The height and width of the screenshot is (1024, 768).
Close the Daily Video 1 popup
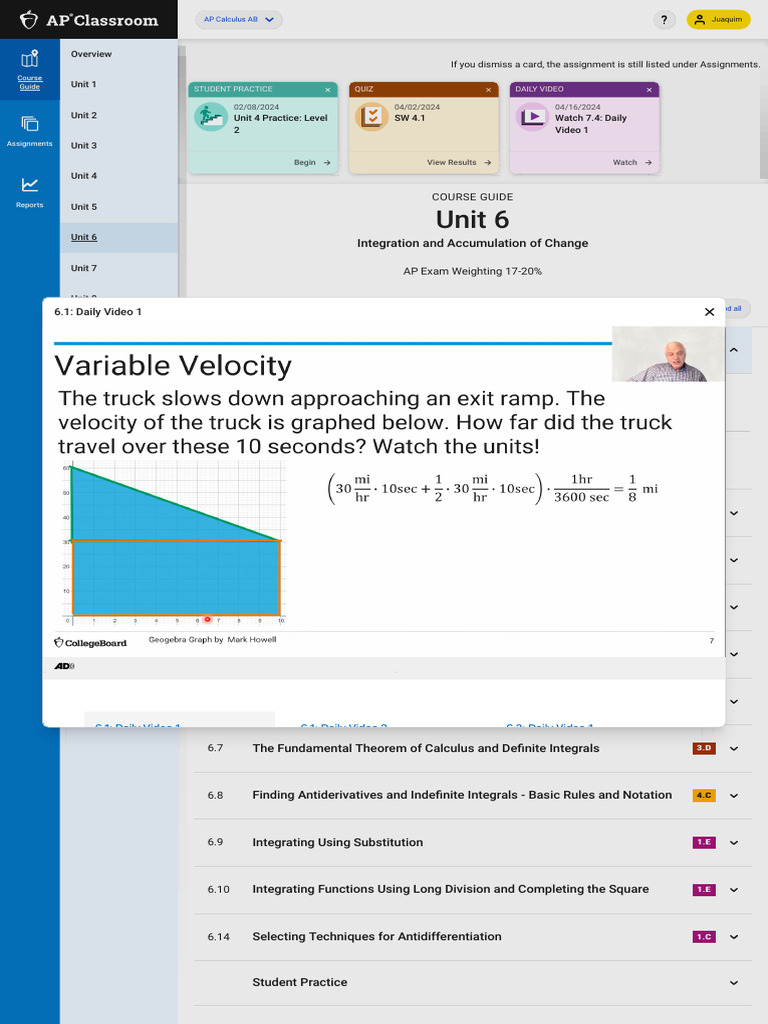click(x=709, y=312)
